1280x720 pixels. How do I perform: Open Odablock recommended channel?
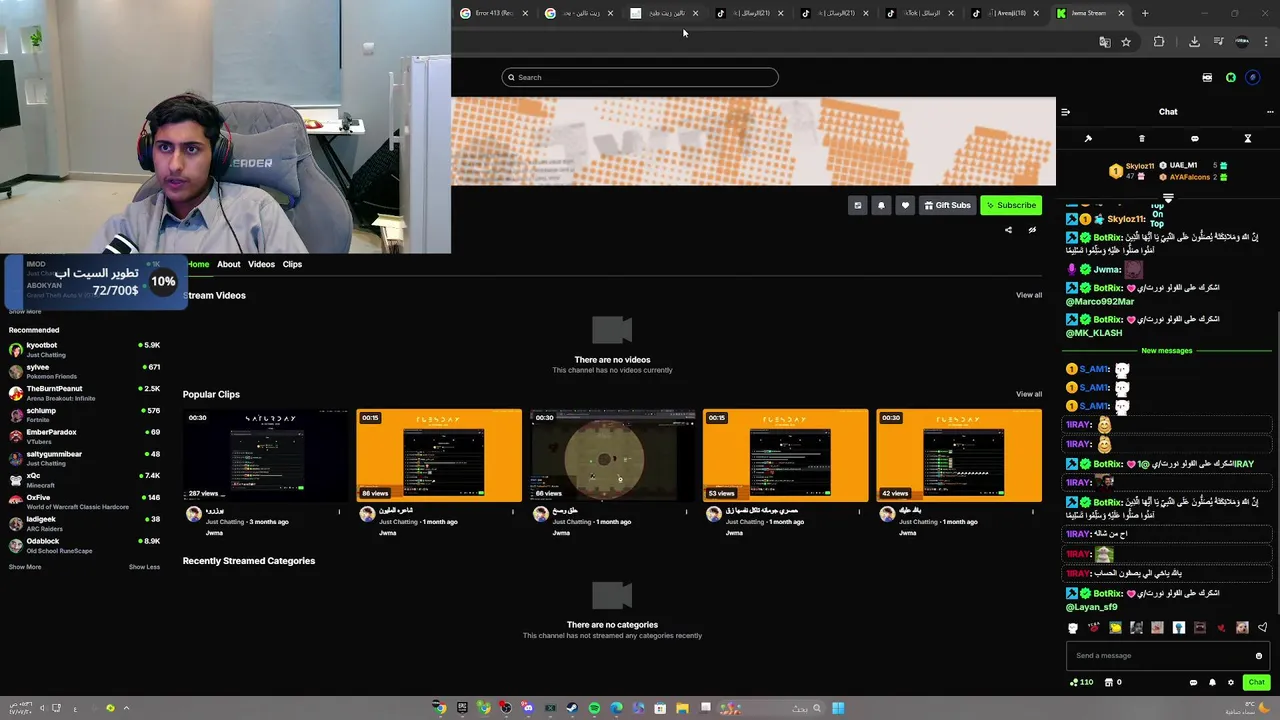point(84,545)
